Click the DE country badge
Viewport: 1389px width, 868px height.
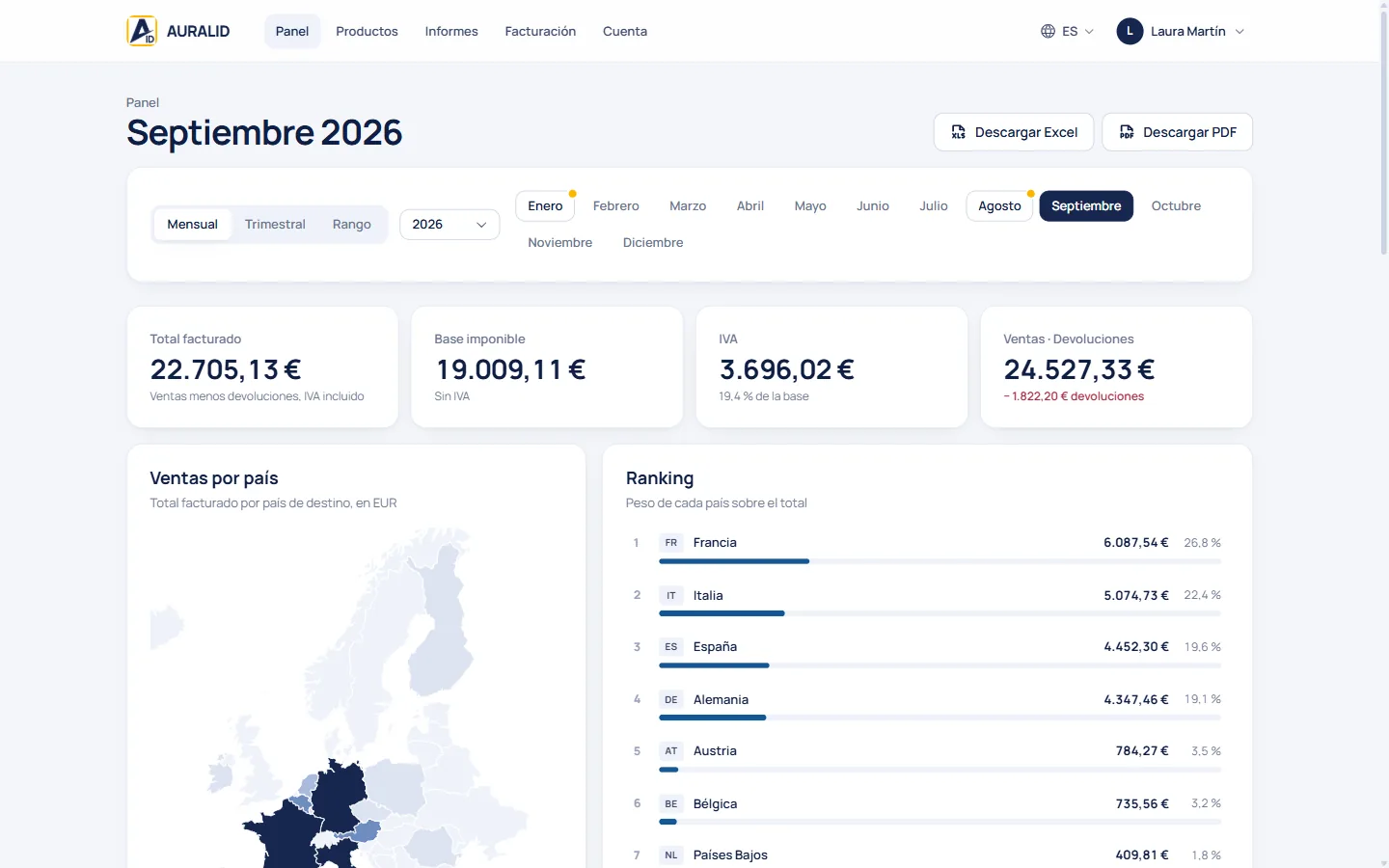(x=671, y=699)
